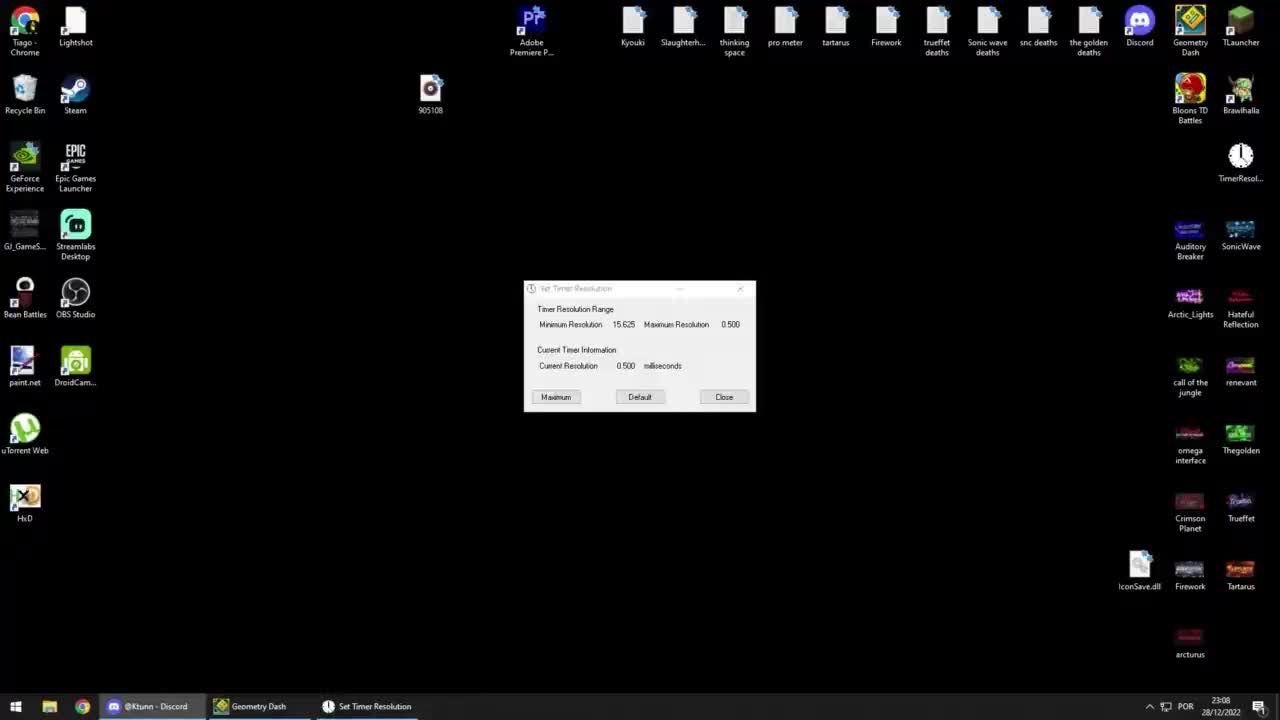Click the Maximum button in the timer dialog
Viewport: 1280px width, 720px height.
[556, 397]
